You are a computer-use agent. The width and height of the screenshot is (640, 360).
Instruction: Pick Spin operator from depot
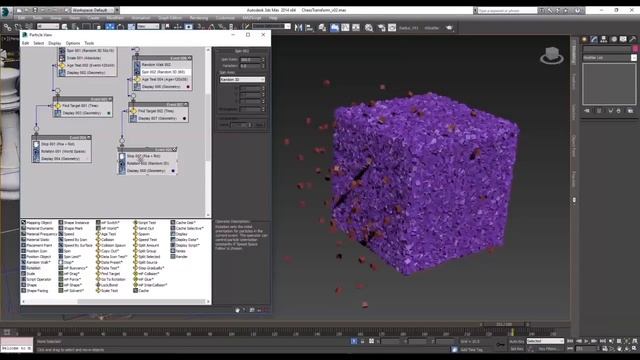(x=64, y=251)
